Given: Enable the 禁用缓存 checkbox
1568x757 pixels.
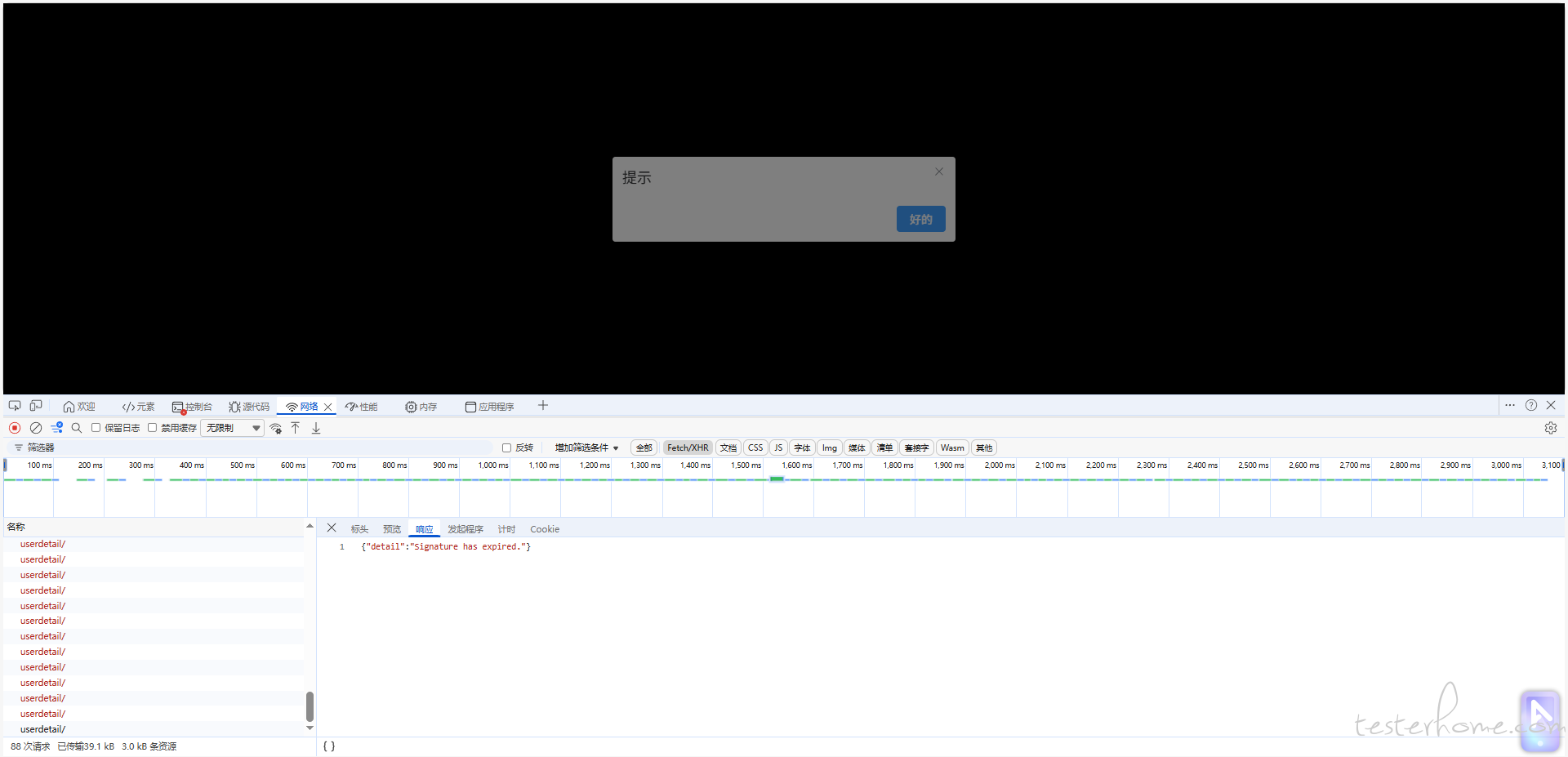Looking at the screenshot, I should point(153,428).
